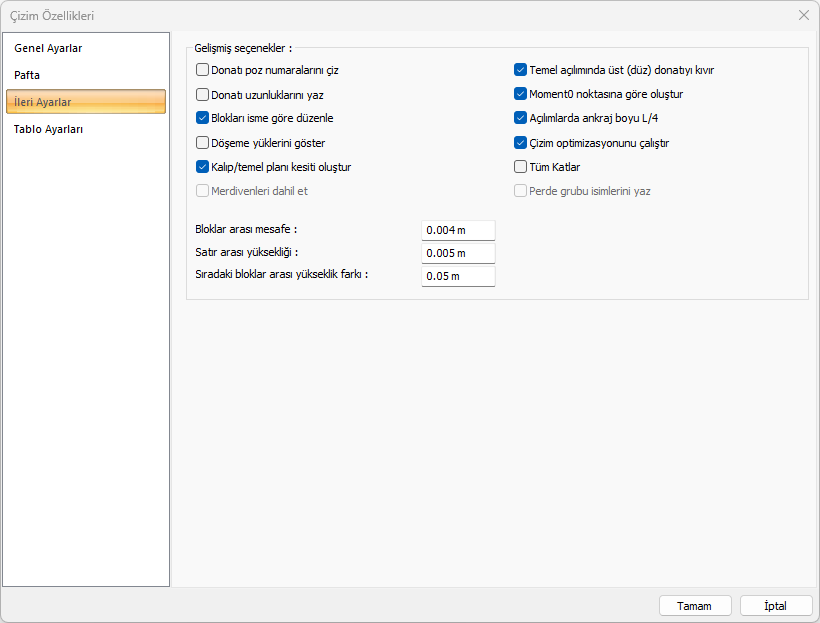Uncheck 'Blokları isme göre düzenle'

(203, 118)
